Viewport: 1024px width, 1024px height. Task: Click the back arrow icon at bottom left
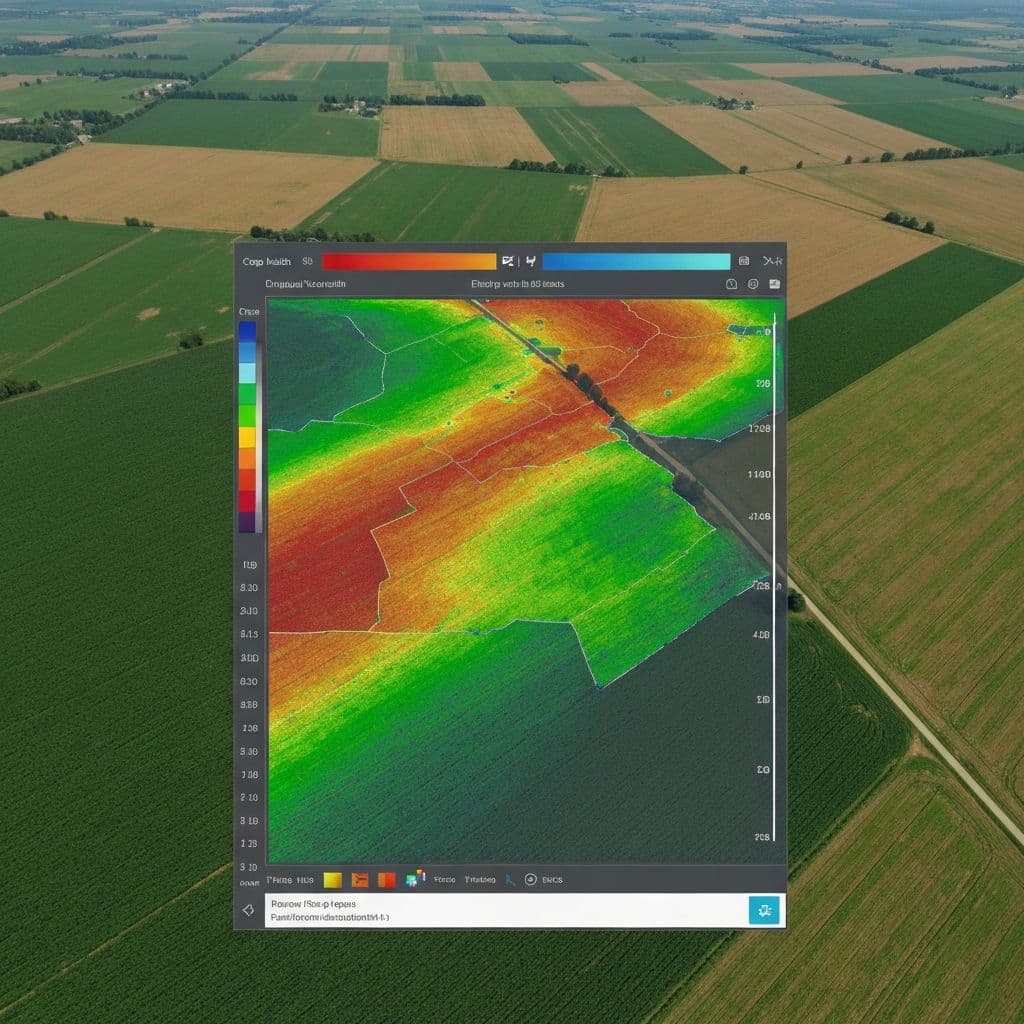click(x=248, y=910)
